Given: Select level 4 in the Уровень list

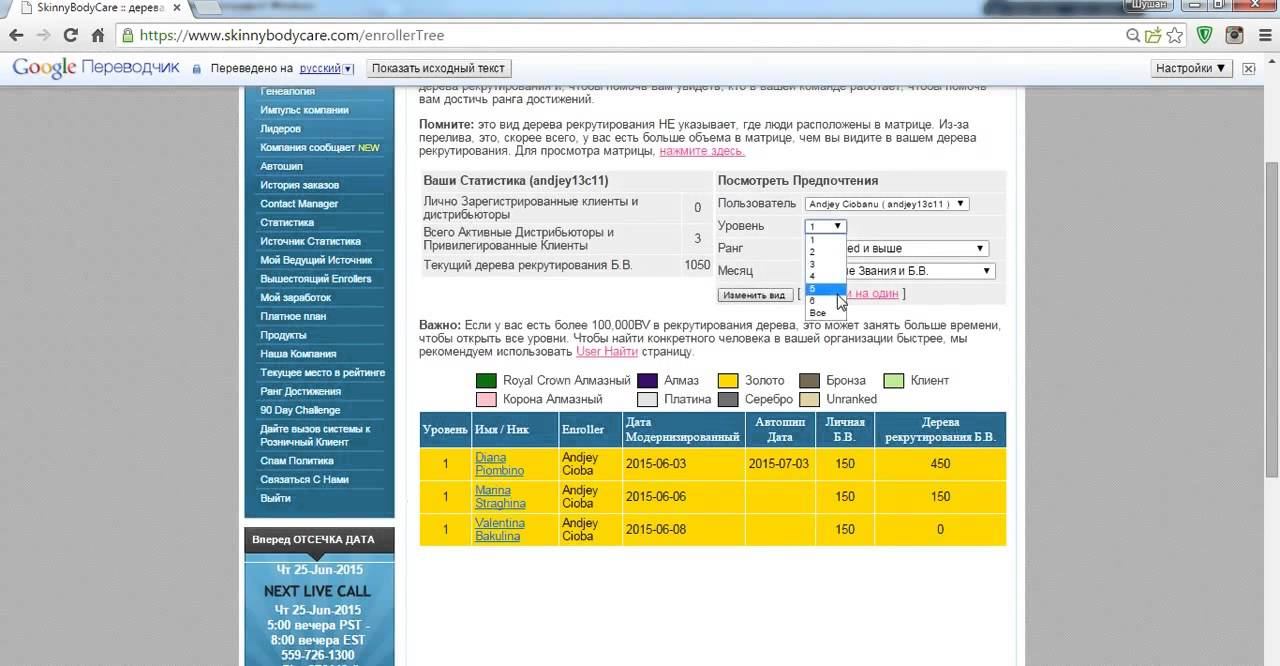Looking at the screenshot, I should [826, 276].
